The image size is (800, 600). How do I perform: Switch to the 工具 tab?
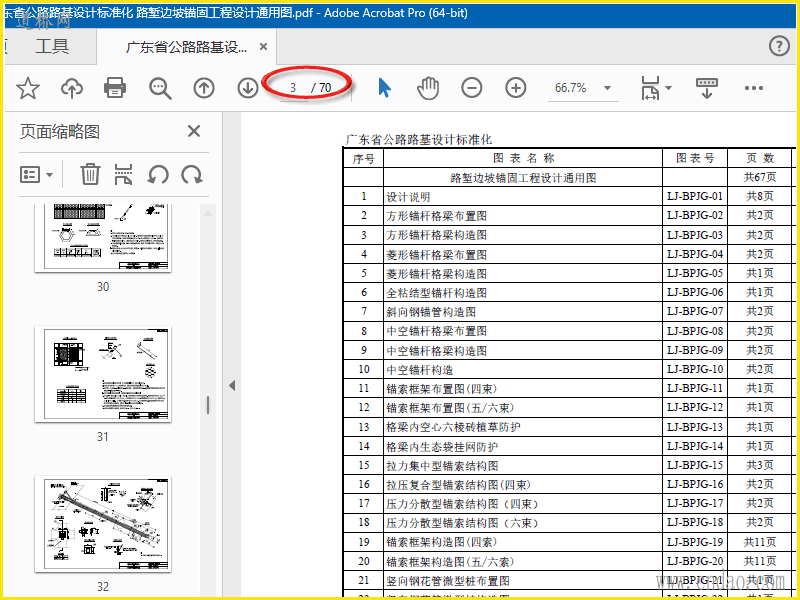pos(52,46)
